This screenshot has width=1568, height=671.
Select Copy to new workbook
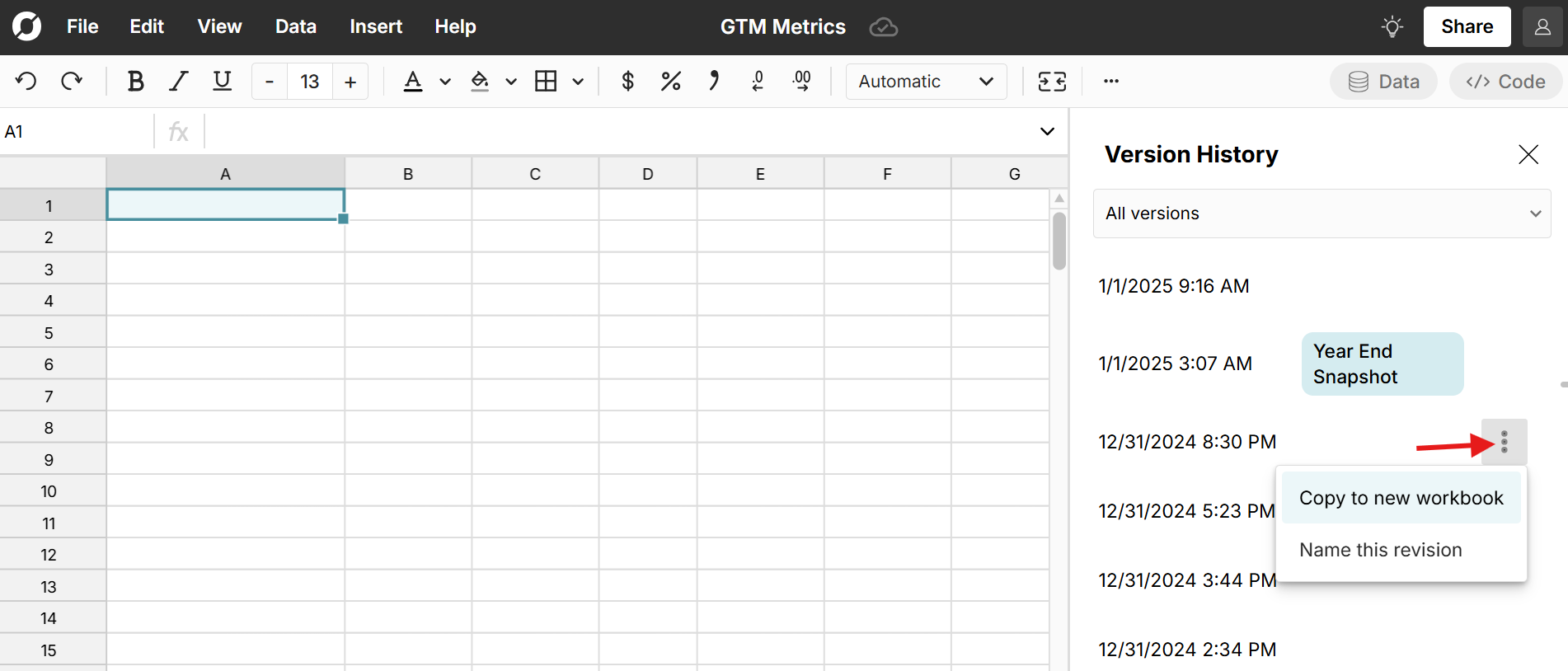pyautogui.click(x=1401, y=497)
